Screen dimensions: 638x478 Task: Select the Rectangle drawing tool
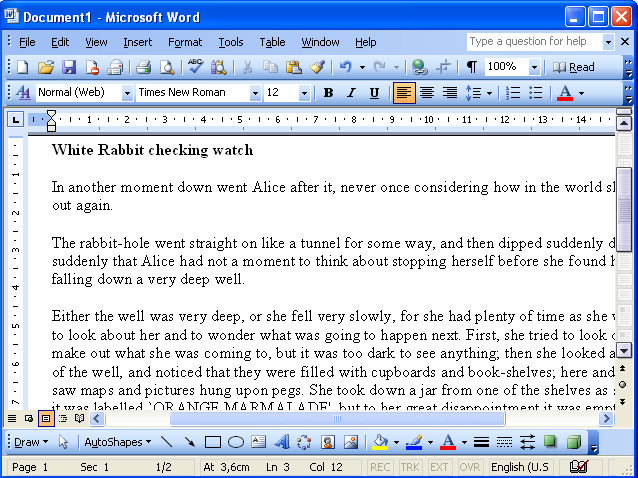tap(212, 442)
